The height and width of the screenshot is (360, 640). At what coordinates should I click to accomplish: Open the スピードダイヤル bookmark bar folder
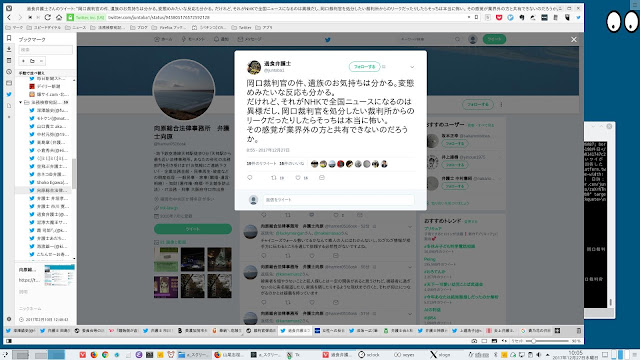(44, 28)
